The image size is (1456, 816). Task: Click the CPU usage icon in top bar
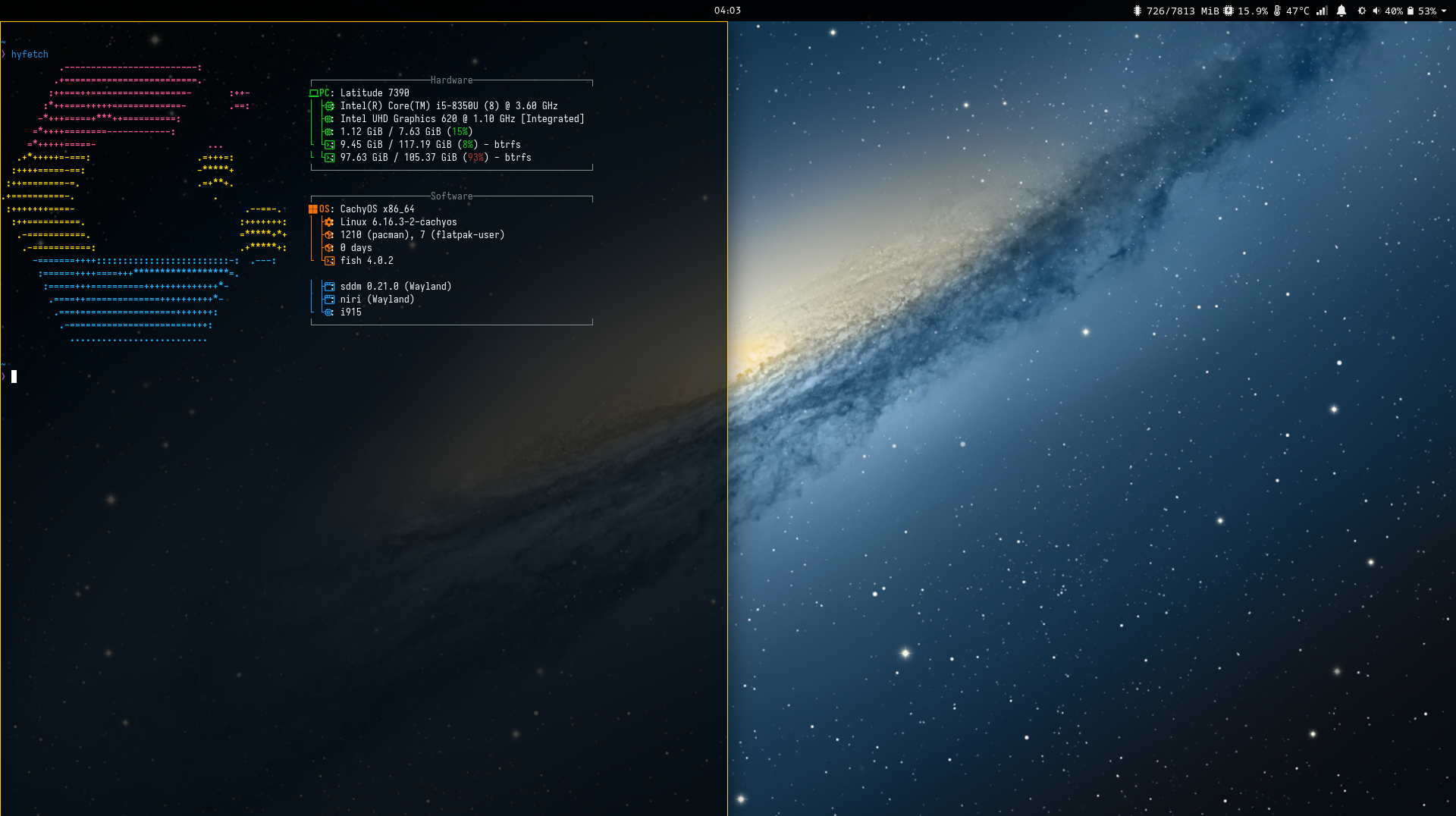(1228, 11)
